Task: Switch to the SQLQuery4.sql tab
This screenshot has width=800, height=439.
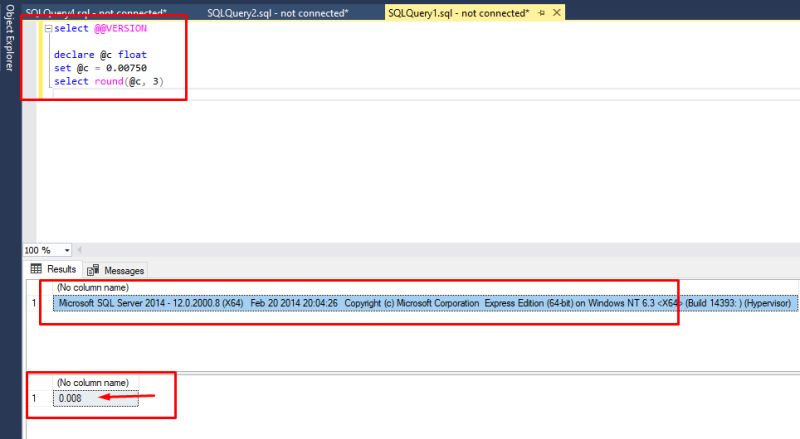Action: (x=96, y=13)
